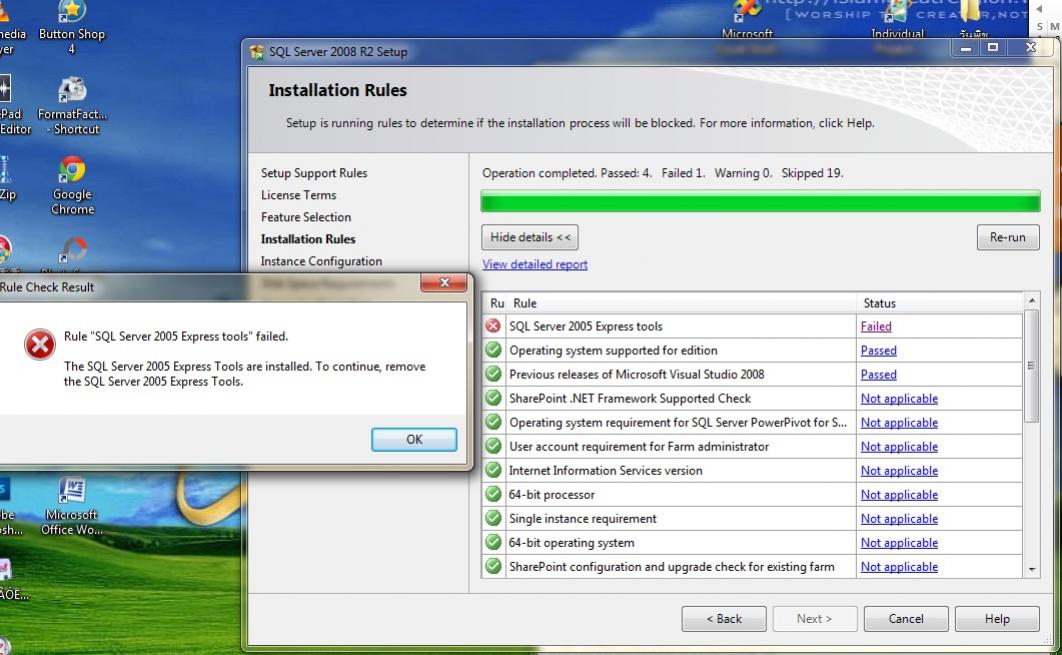Open Button Shop 4 desktop icon
This screenshot has height=655, width=1062.
pos(72,27)
